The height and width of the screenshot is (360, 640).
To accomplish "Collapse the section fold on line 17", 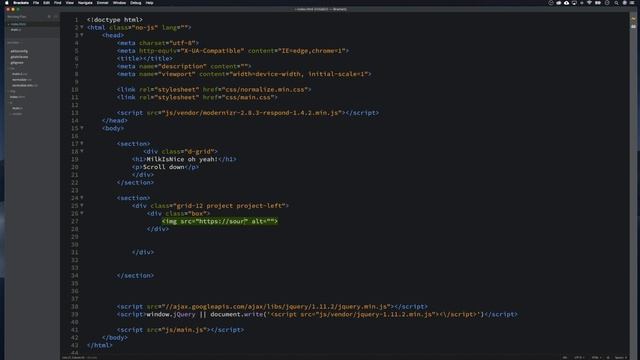I will pos(82,144).
